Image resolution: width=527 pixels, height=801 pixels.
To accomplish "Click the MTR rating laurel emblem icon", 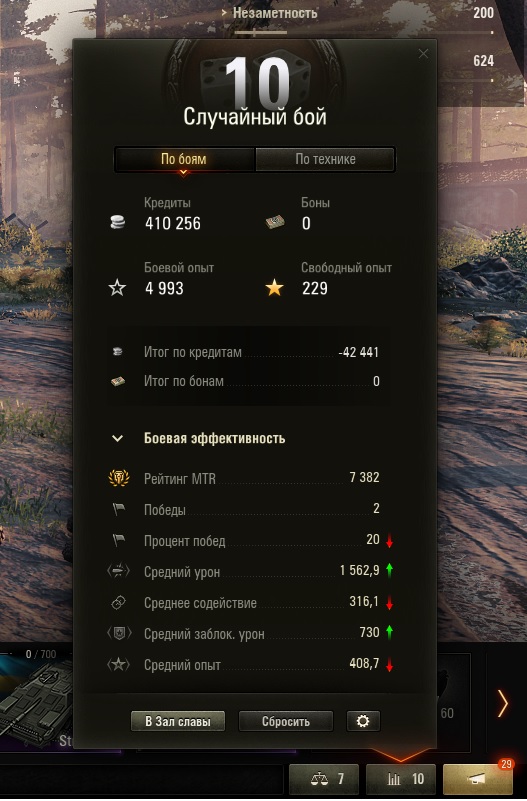I will tap(119, 478).
